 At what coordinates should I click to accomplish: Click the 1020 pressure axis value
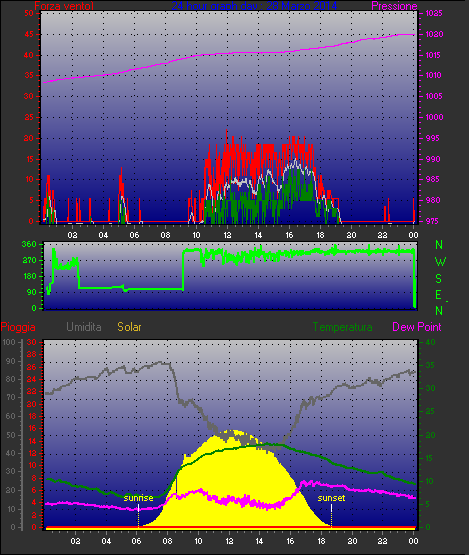pyautogui.click(x=434, y=34)
